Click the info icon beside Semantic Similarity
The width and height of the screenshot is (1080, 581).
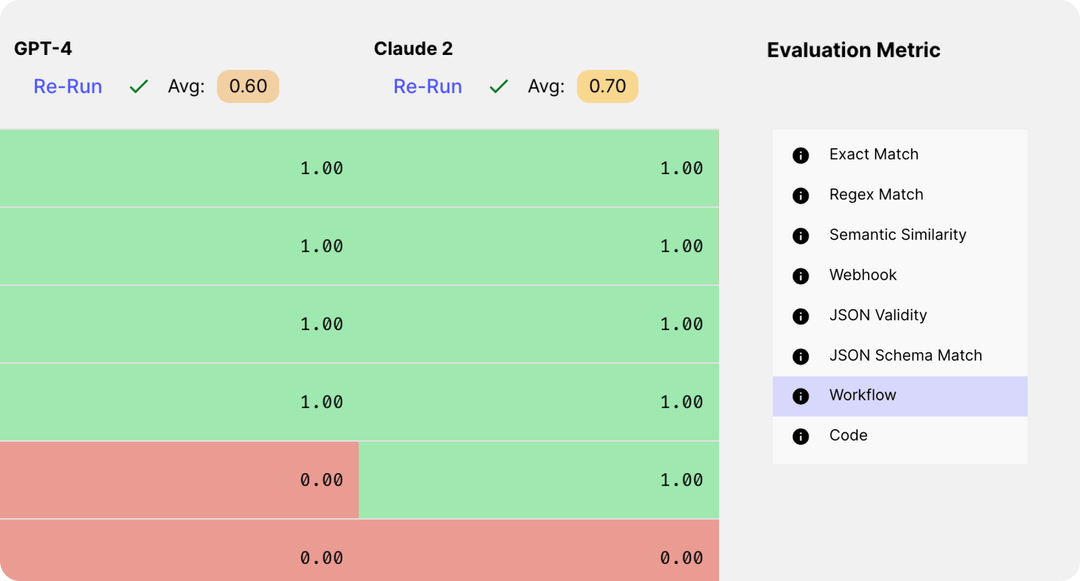(800, 235)
